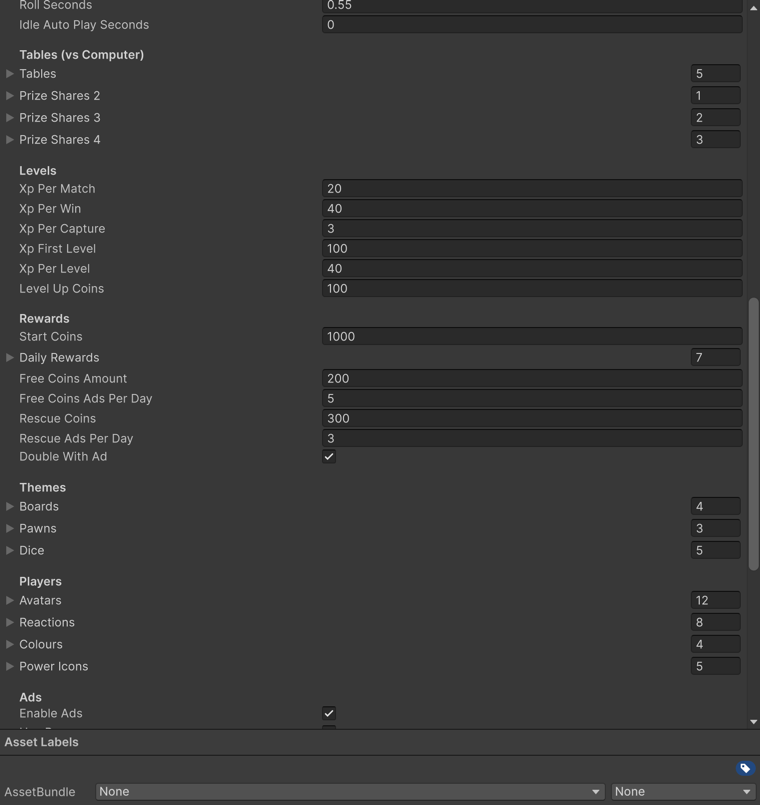Click the Asset Labels header
The image size is (760, 805).
(42, 742)
